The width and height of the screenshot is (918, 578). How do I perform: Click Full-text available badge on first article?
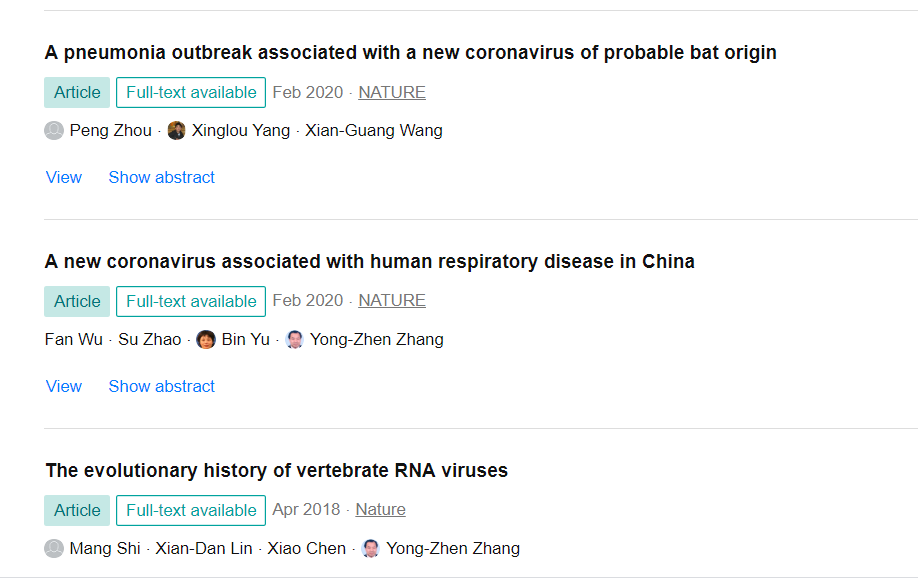191,93
